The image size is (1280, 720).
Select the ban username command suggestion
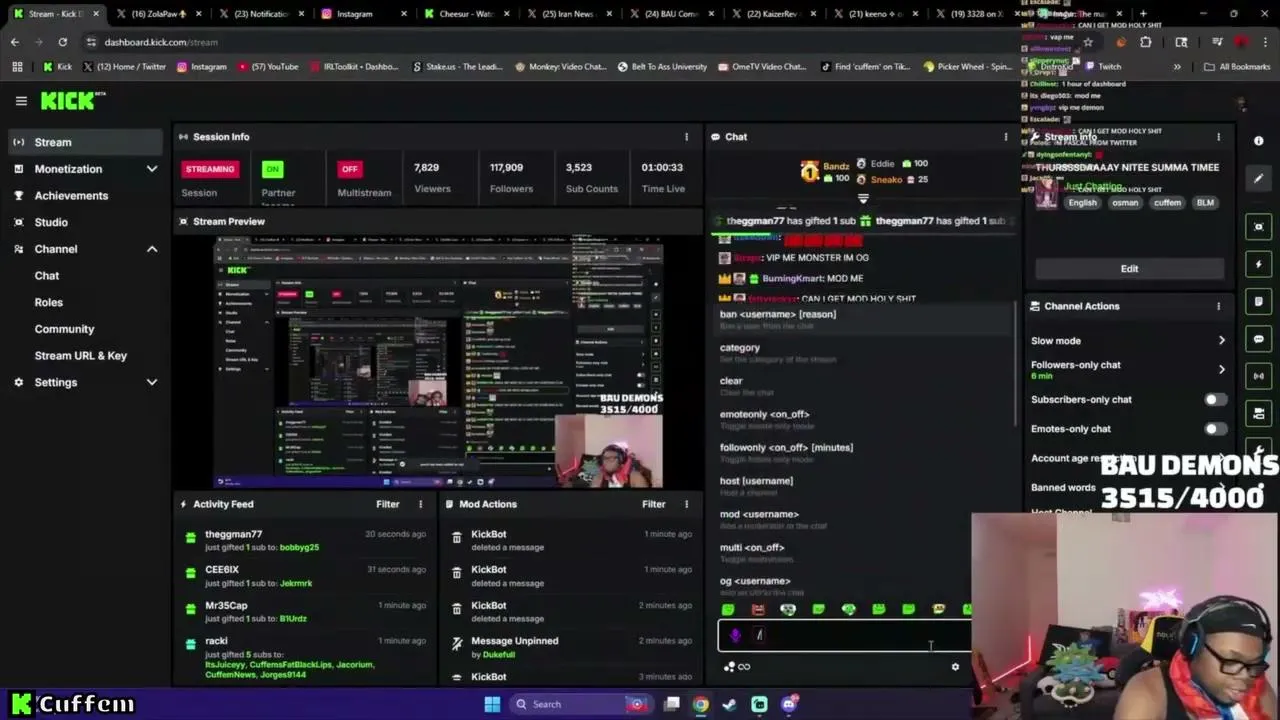point(865,319)
